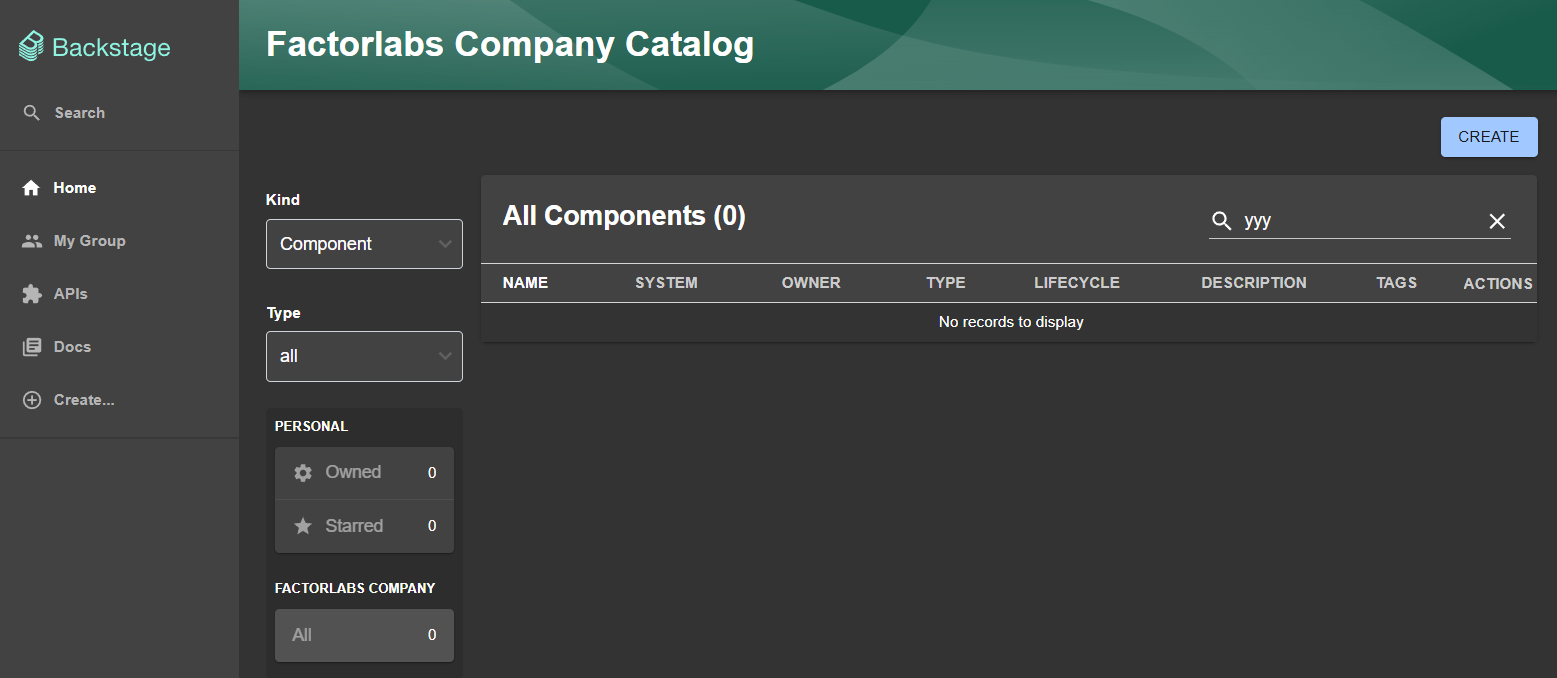Screen dimensions: 1557x678
Task: Click the Home house icon
Action: tap(32, 188)
